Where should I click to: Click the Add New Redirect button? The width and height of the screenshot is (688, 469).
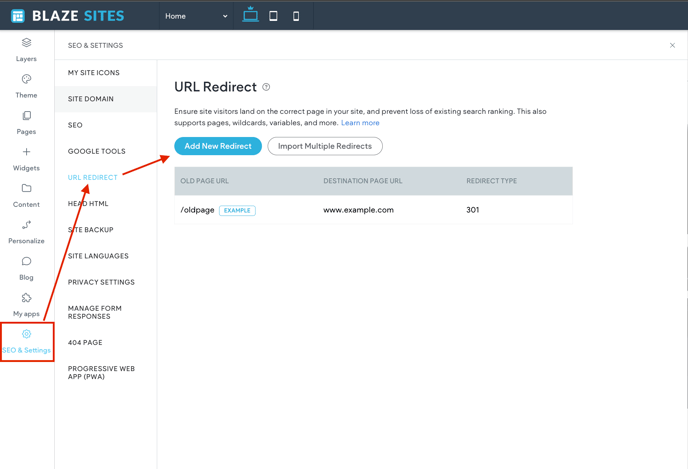(218, 146)
